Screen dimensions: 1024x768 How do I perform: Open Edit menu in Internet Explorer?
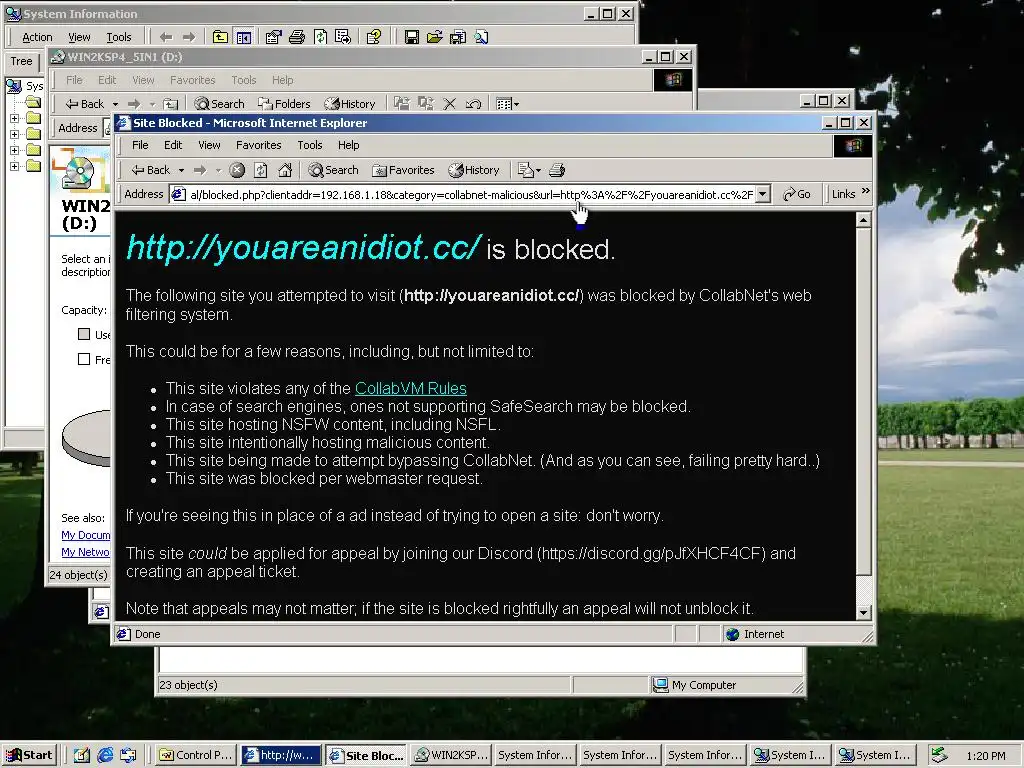[173, 145]
